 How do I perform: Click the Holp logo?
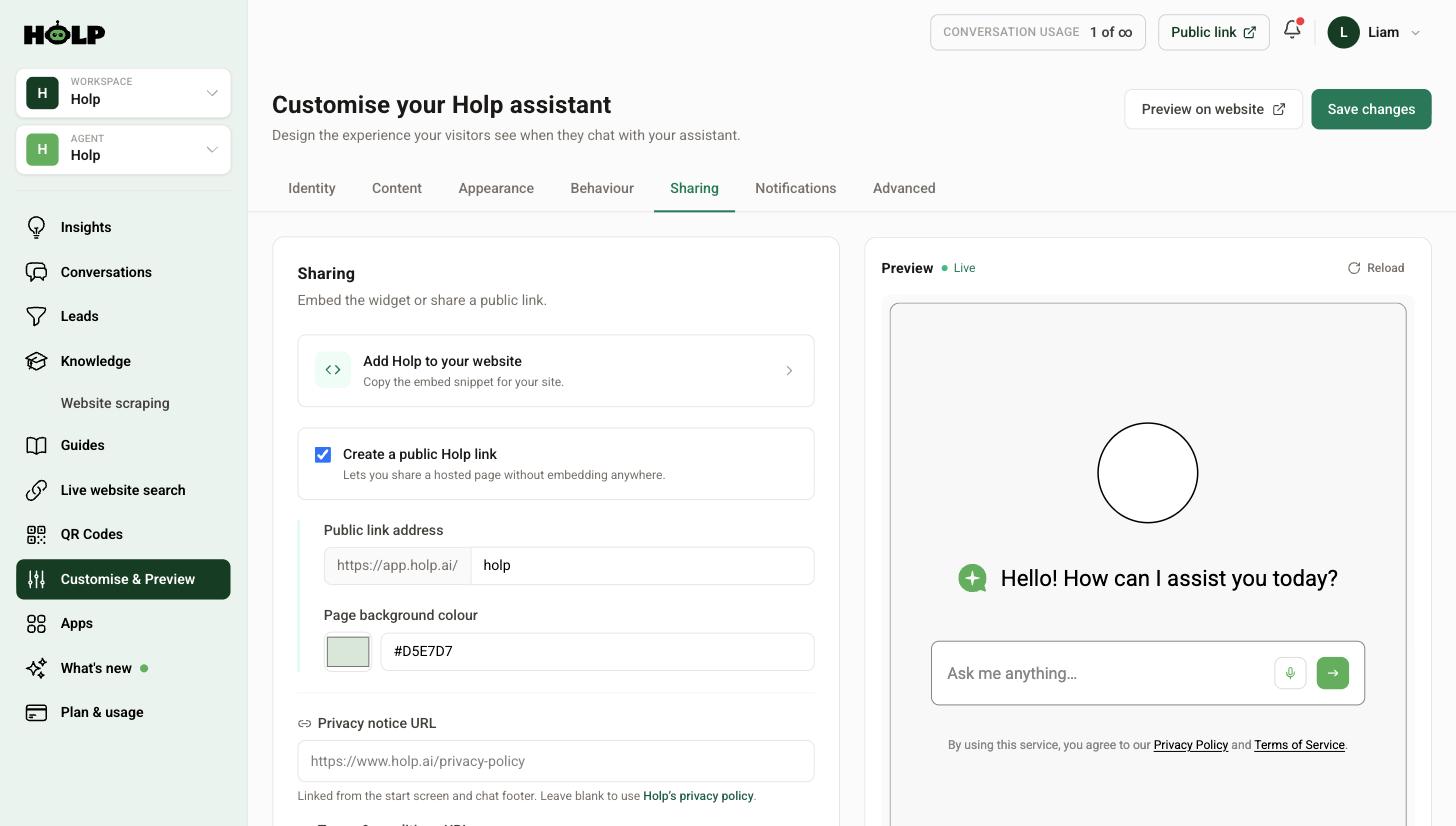64,33
